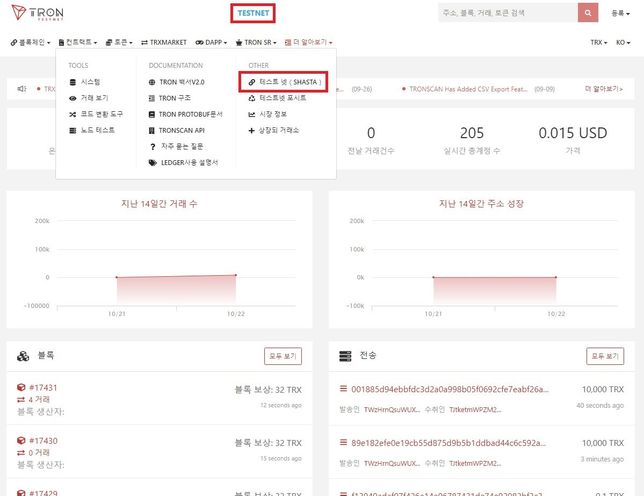Click the red search magnifier button
This screenshot has height=496, width=644.
tap(588, 13)
